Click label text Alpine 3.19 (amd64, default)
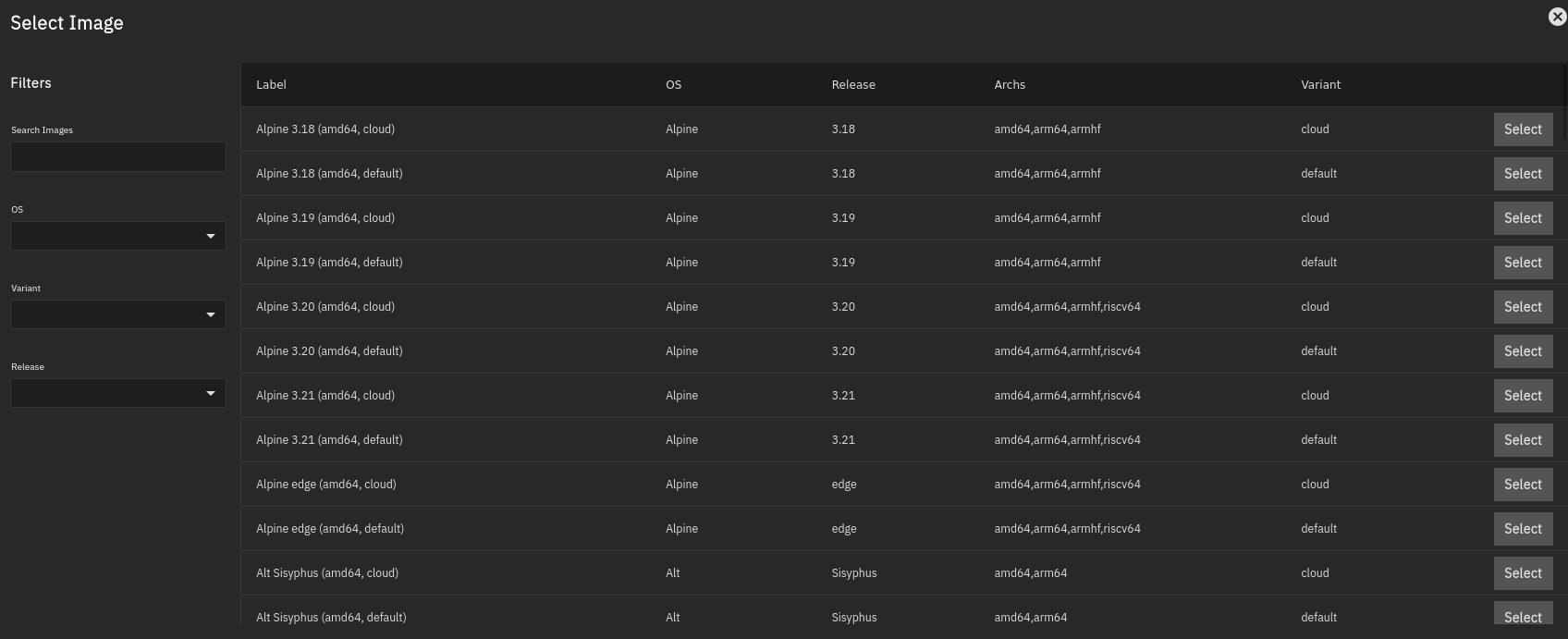Image resolution: width=1568 pixels, height=639 pixels. point(329,263)
